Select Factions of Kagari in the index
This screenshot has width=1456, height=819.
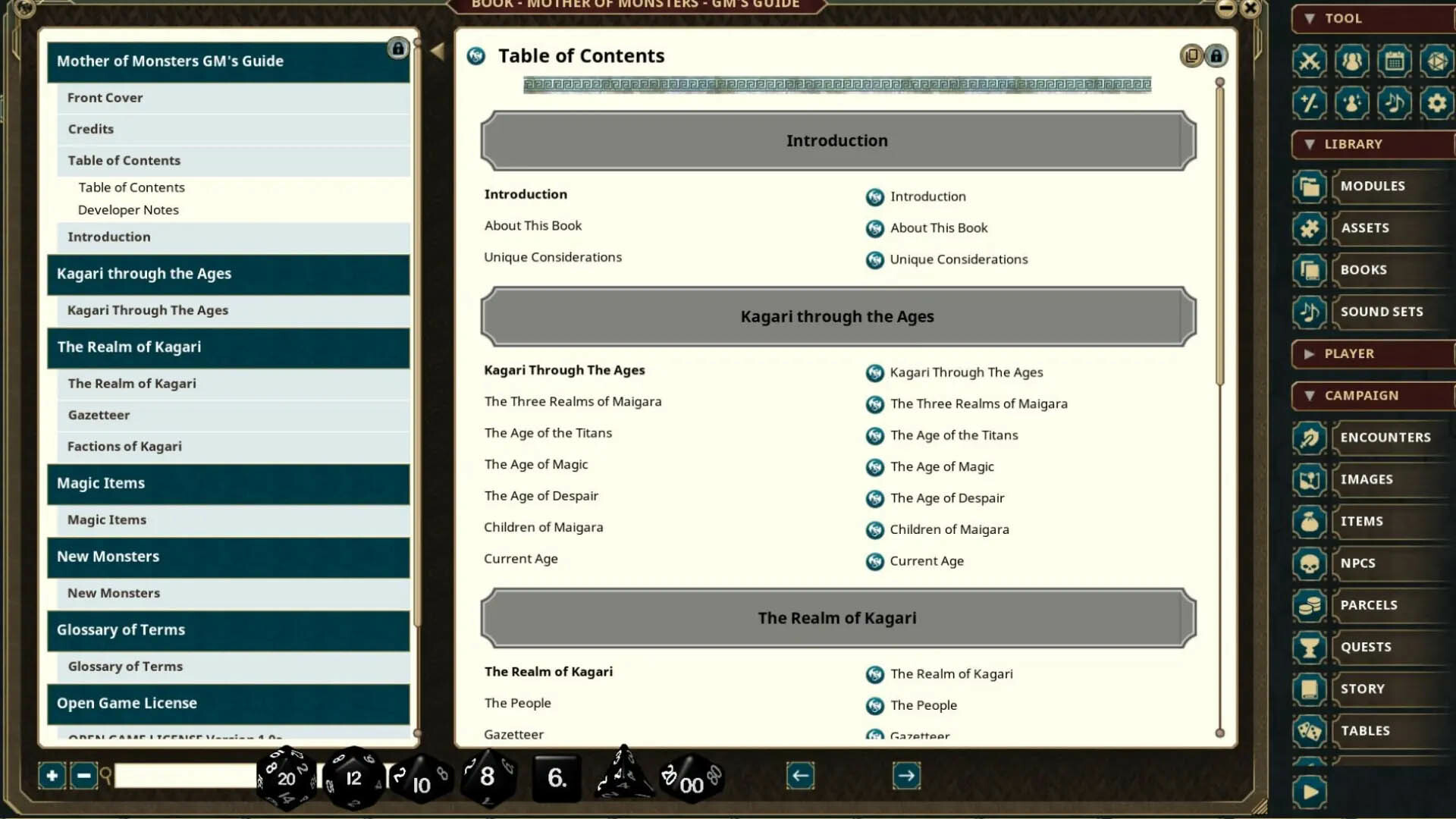point(124,446)
